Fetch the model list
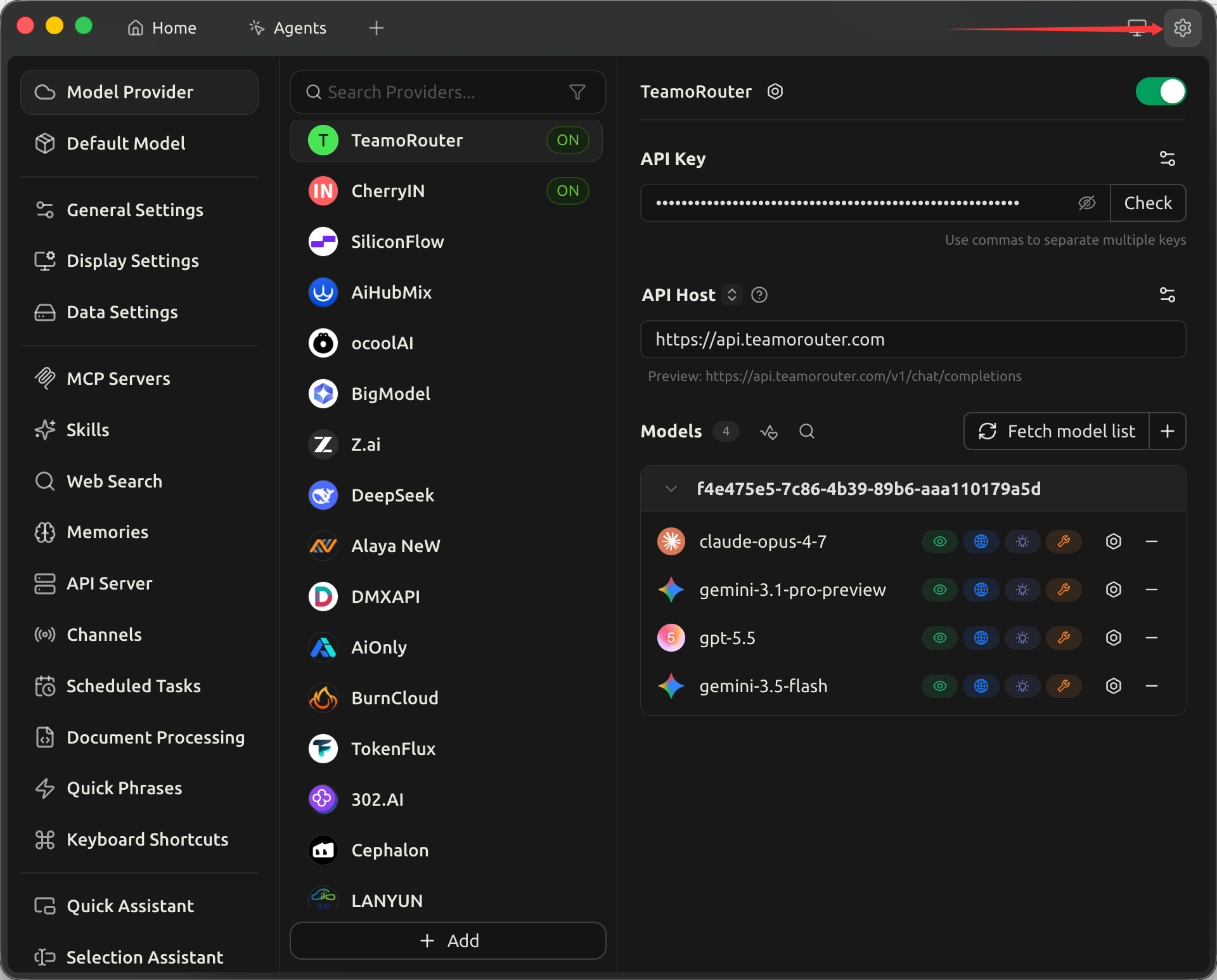 click(1057, 431)
